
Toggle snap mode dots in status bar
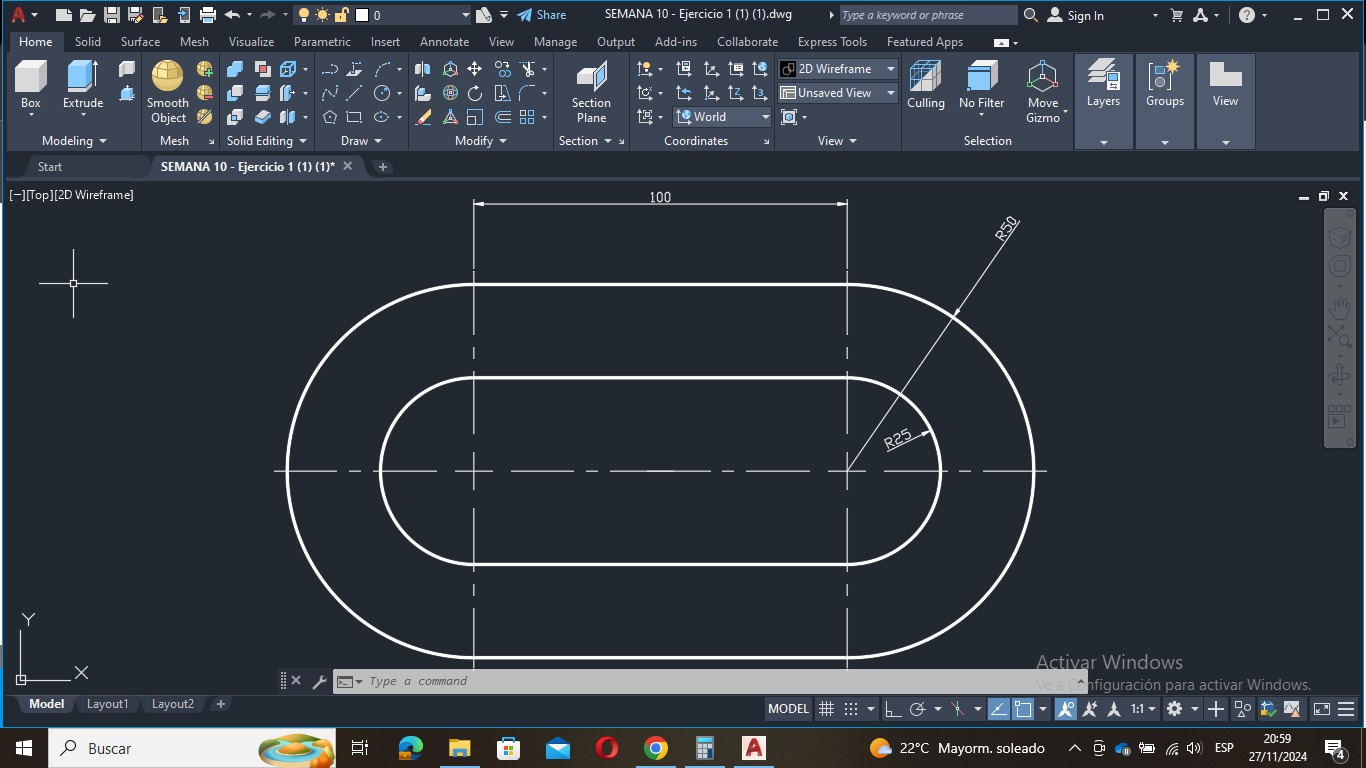pyautogui.click(x=851, y=709)
